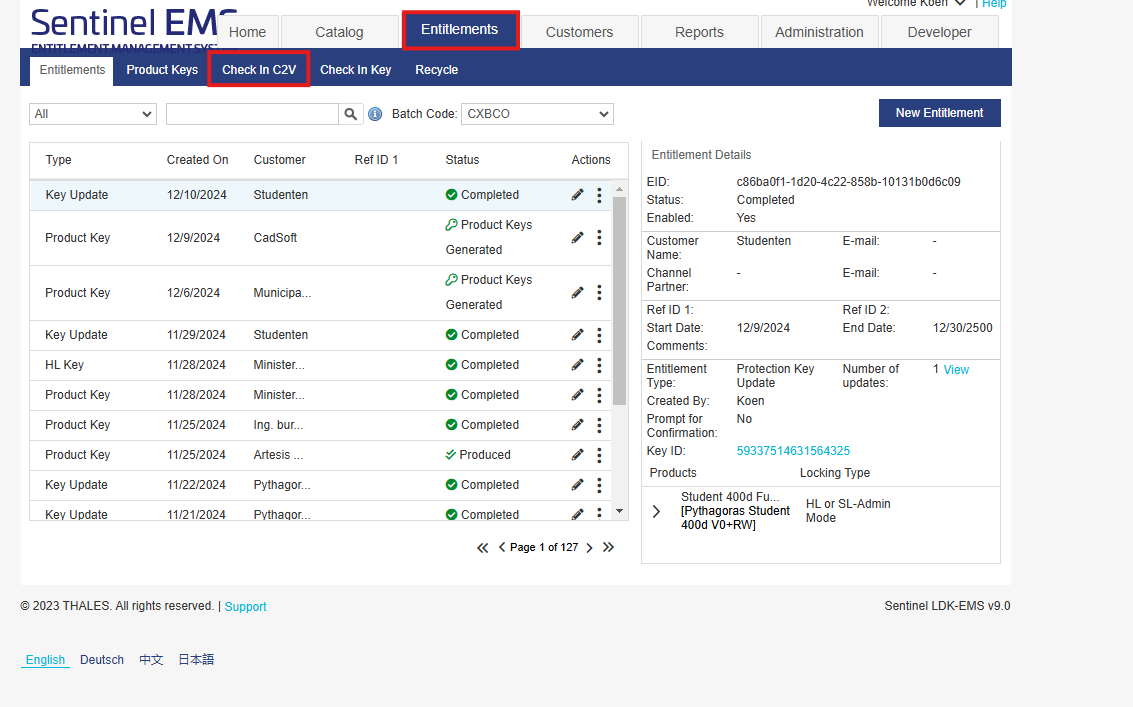Viewport: 1133px width, 707px height.
Task: Select the Entitlements sub-tab
Action: click(x=72, y=70)
